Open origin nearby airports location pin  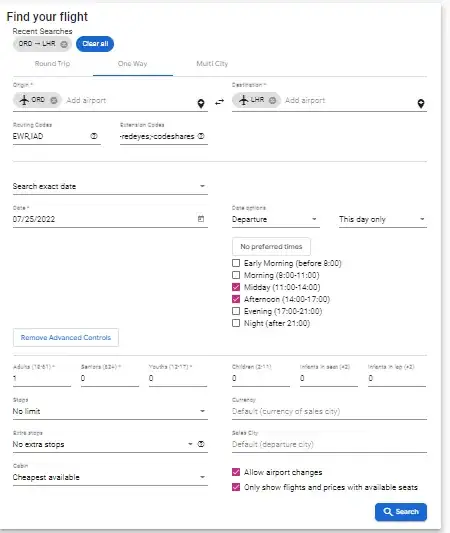click(x=201, y=103)
